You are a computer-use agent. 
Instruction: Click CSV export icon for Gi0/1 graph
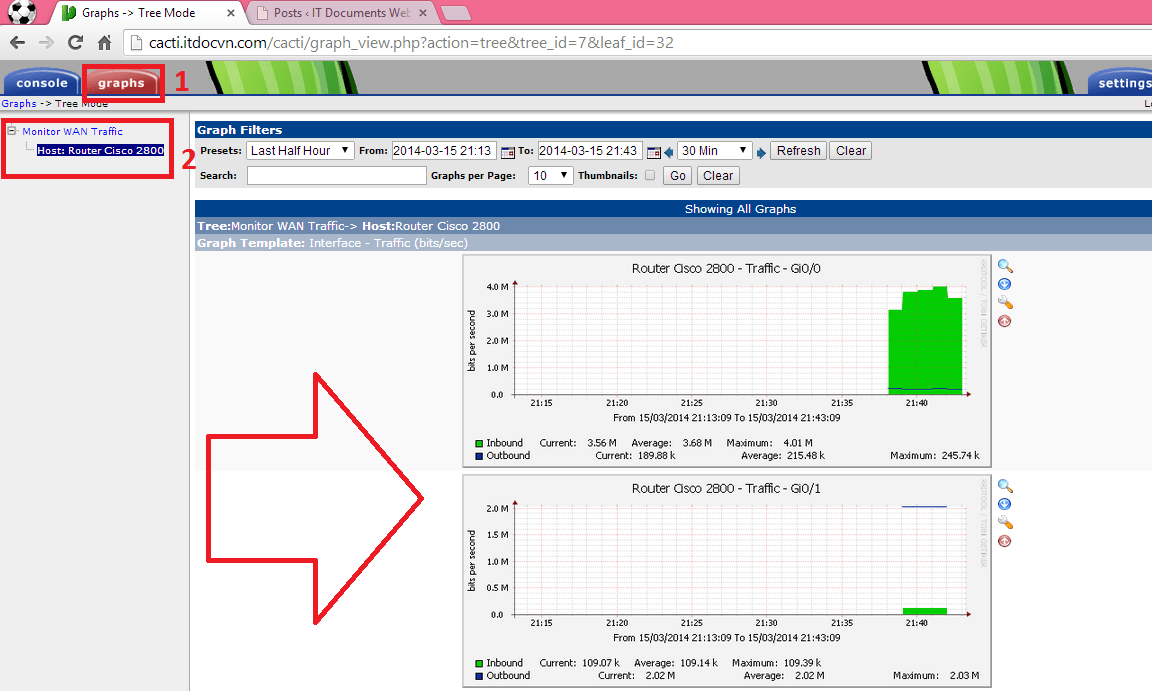tap(1005, 505)
